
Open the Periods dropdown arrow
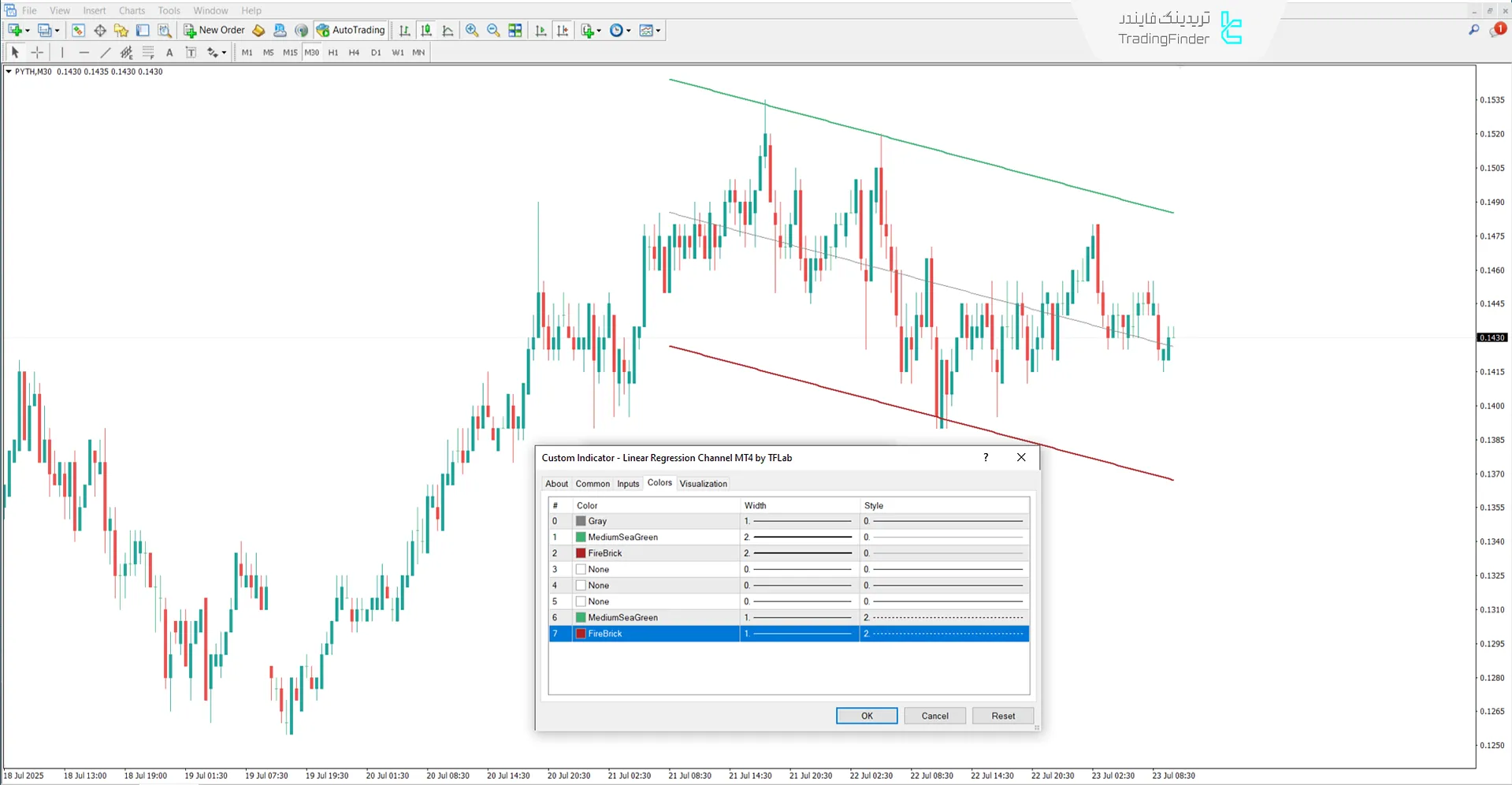tap(628, 30)
